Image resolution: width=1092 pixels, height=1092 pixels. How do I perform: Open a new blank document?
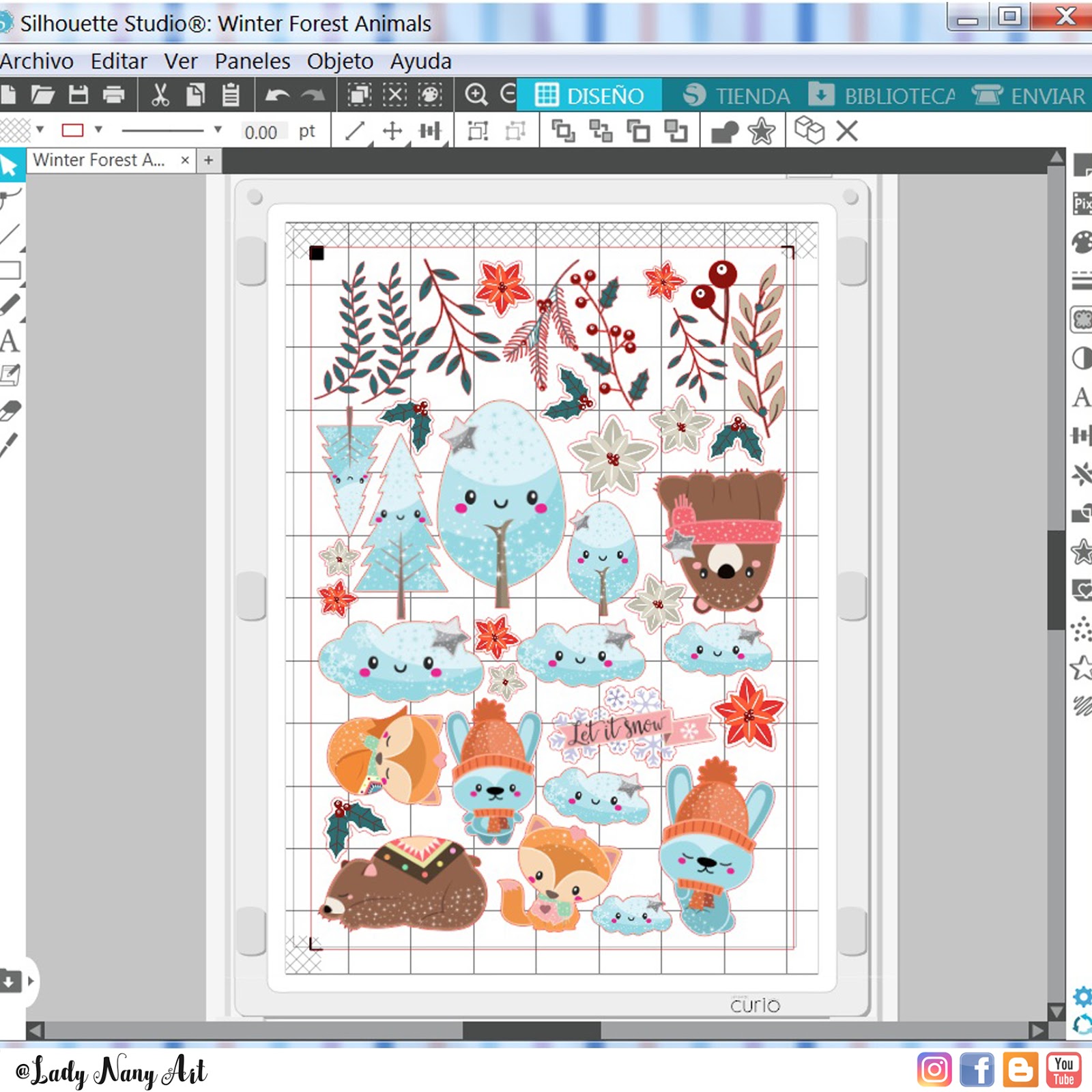(10, 96)
